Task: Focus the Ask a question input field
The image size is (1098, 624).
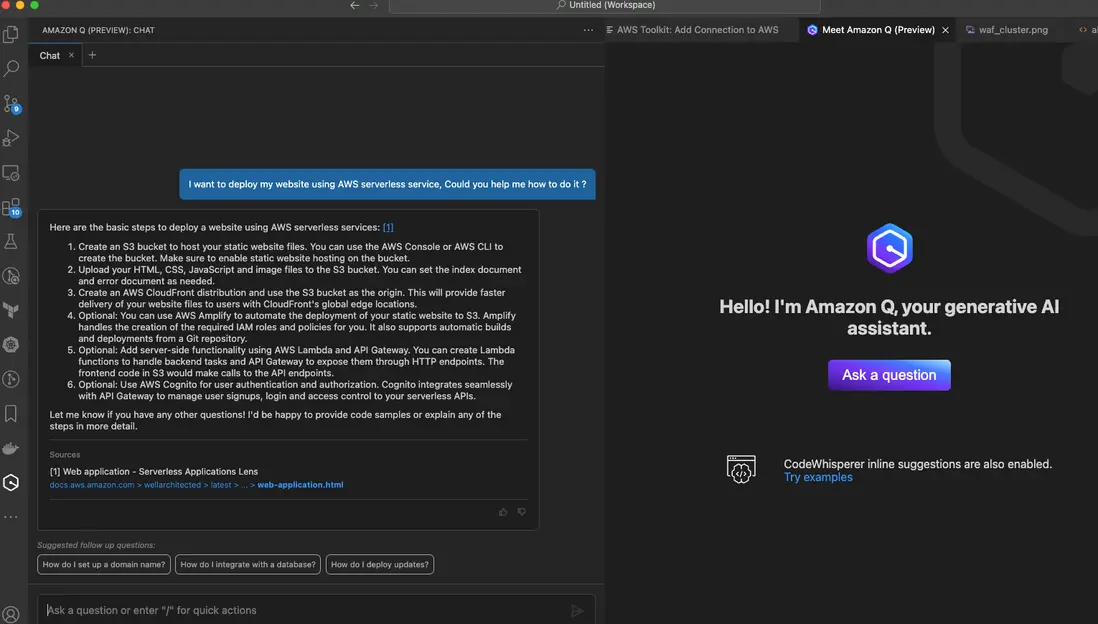Action: 316,610
